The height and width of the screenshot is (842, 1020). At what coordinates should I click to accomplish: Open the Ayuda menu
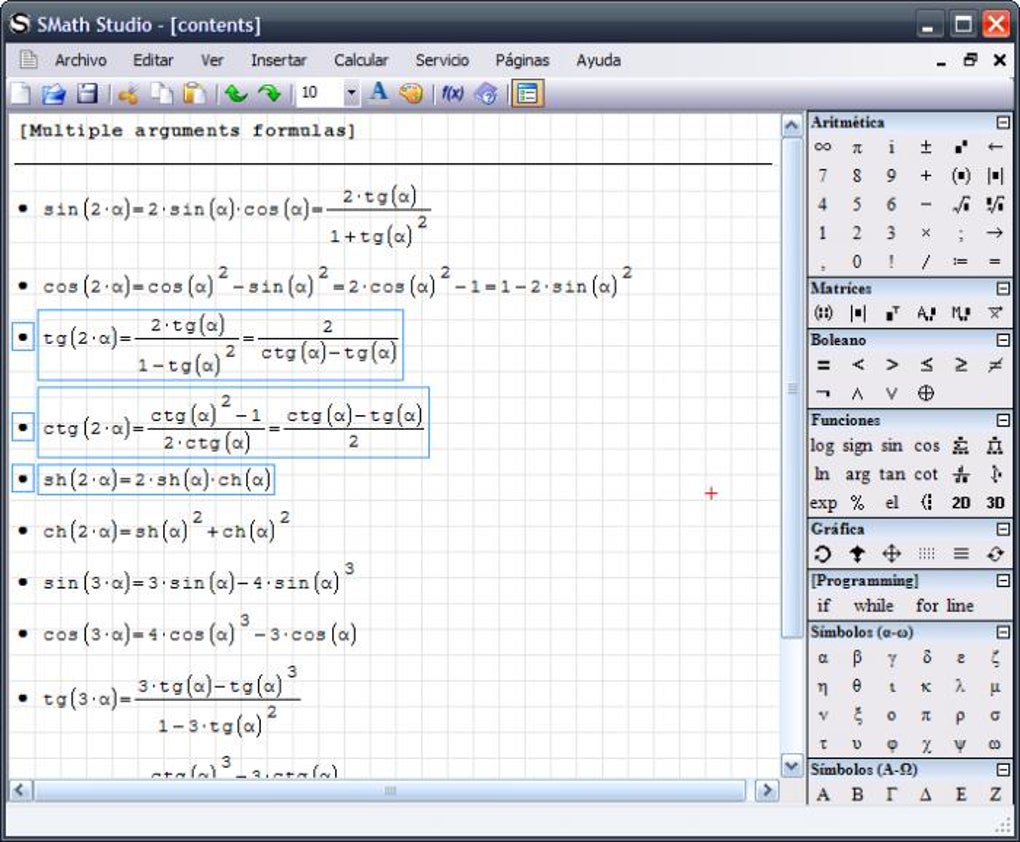(598, 60)
